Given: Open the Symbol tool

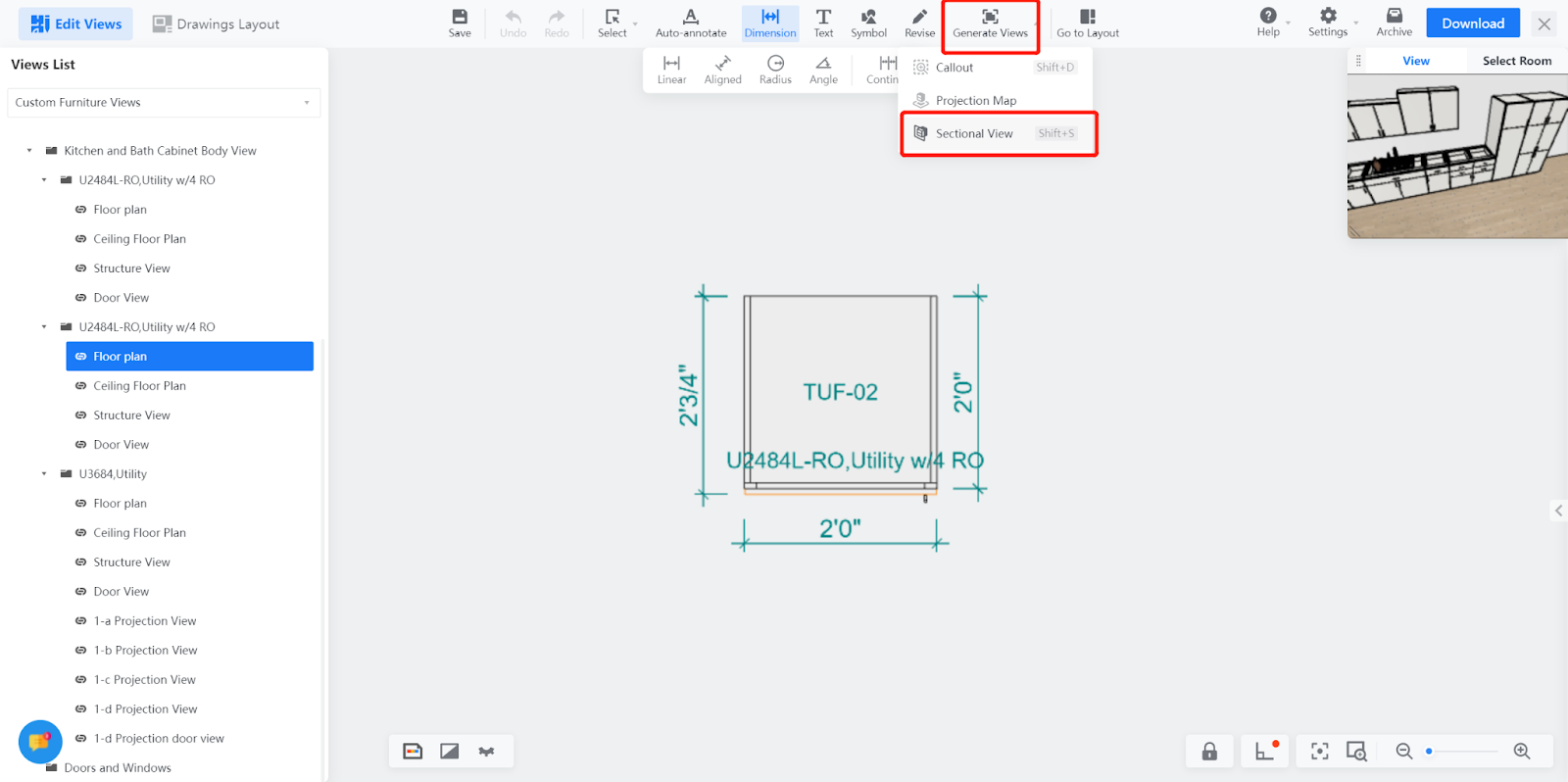Looking at the screenshot, I should (868, 23).
